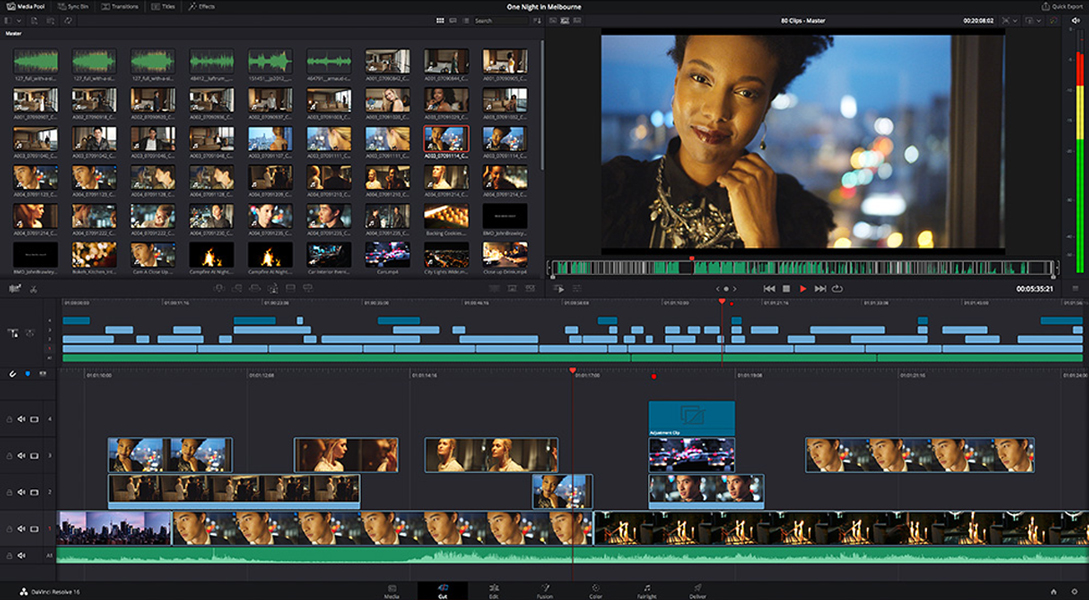Hide video track 2
The image size is (1089, 600).
[x=34, y=492]
